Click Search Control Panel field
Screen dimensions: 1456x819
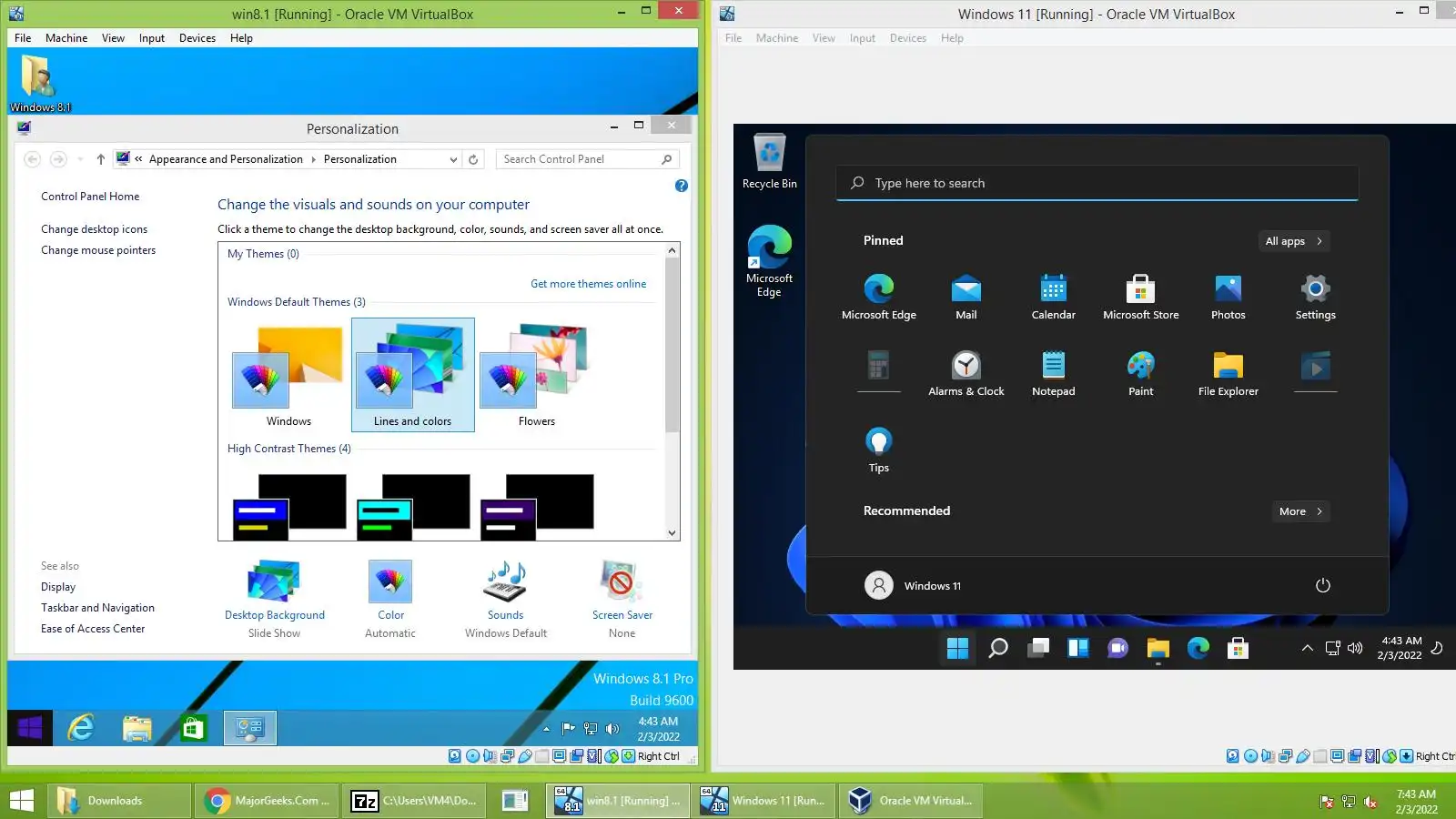pyautogui.click(x=588, y=159)
